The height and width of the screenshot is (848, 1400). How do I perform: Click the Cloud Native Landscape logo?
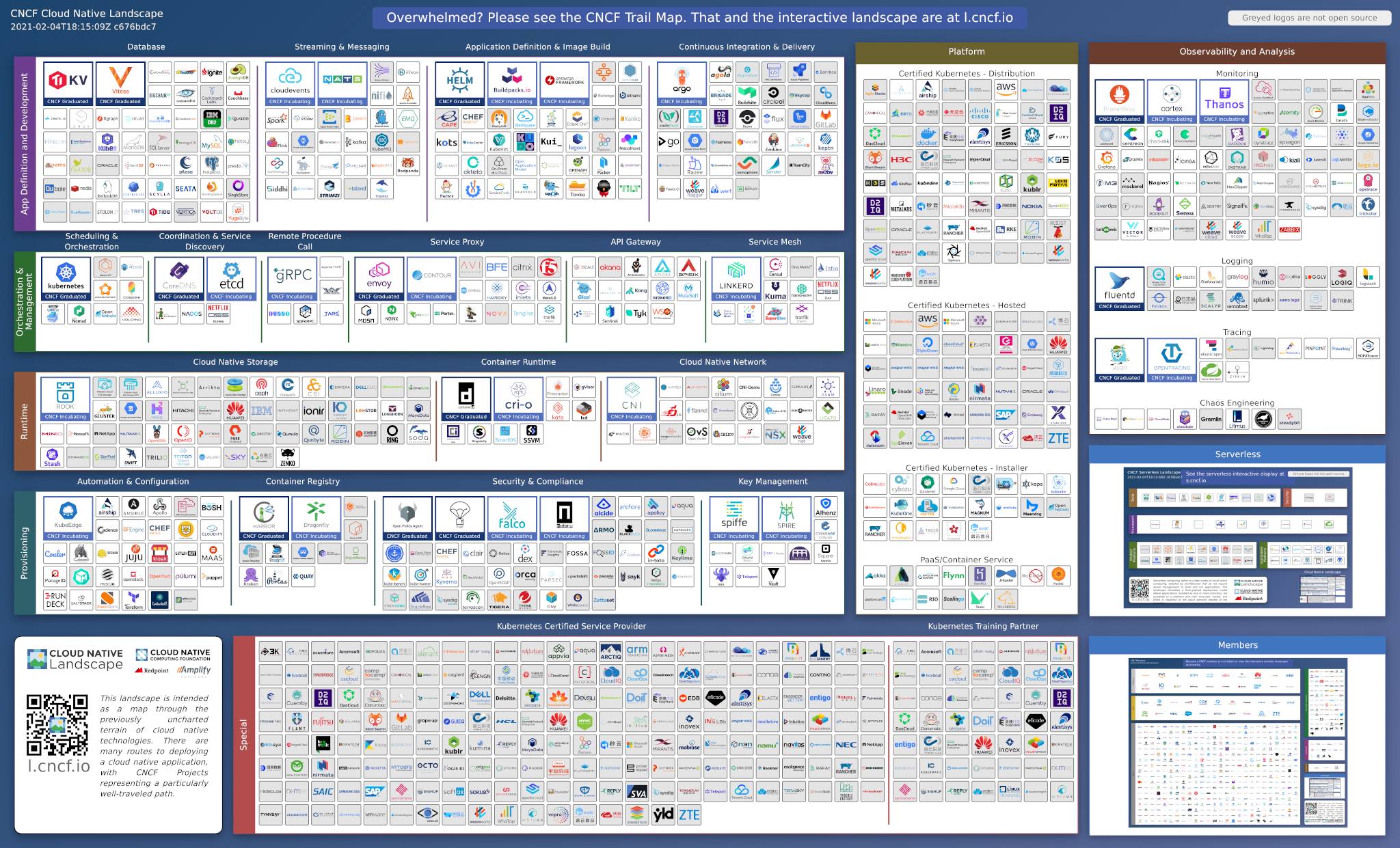(x=78, y=660)
